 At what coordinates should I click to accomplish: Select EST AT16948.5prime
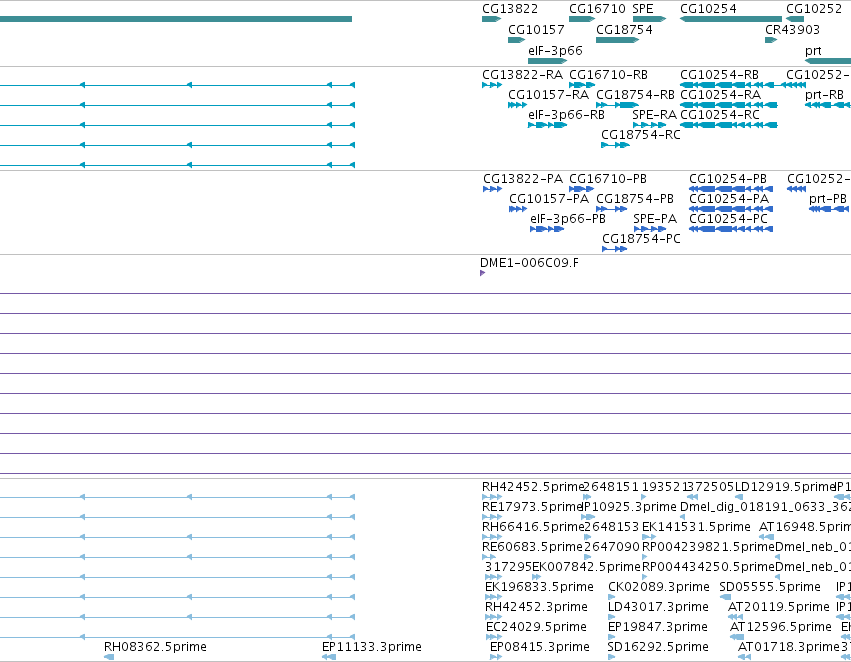(766, 537)
